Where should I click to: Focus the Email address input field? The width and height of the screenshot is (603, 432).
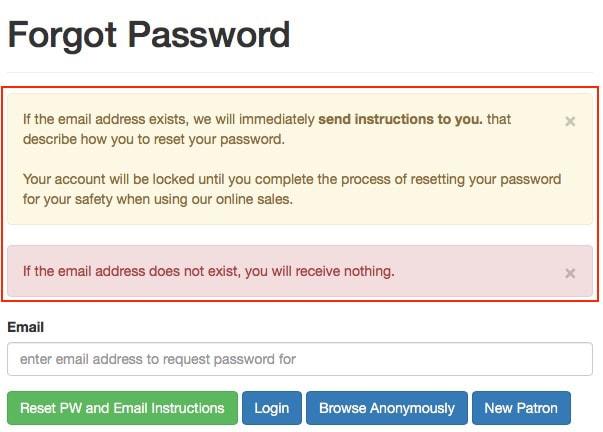pyautogui.click(x=300, y=359)
